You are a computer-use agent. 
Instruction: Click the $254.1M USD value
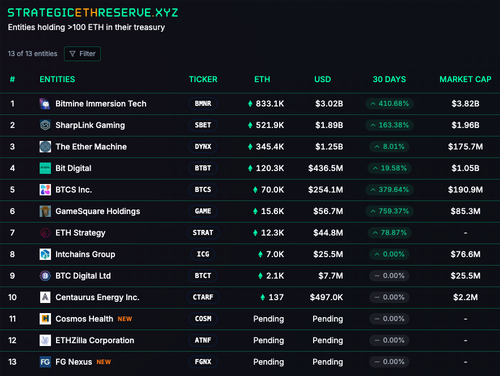pos(326,190)
